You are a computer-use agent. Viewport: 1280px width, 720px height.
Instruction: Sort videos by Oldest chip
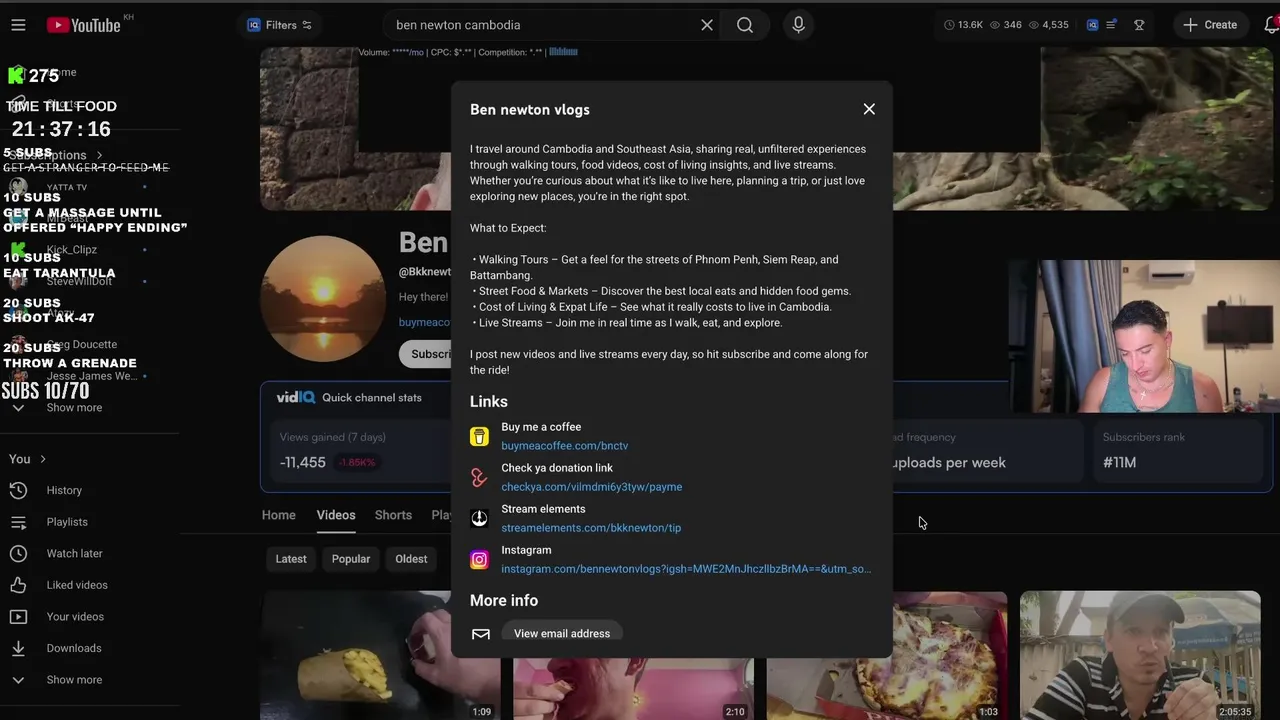[x=411, y=559]
